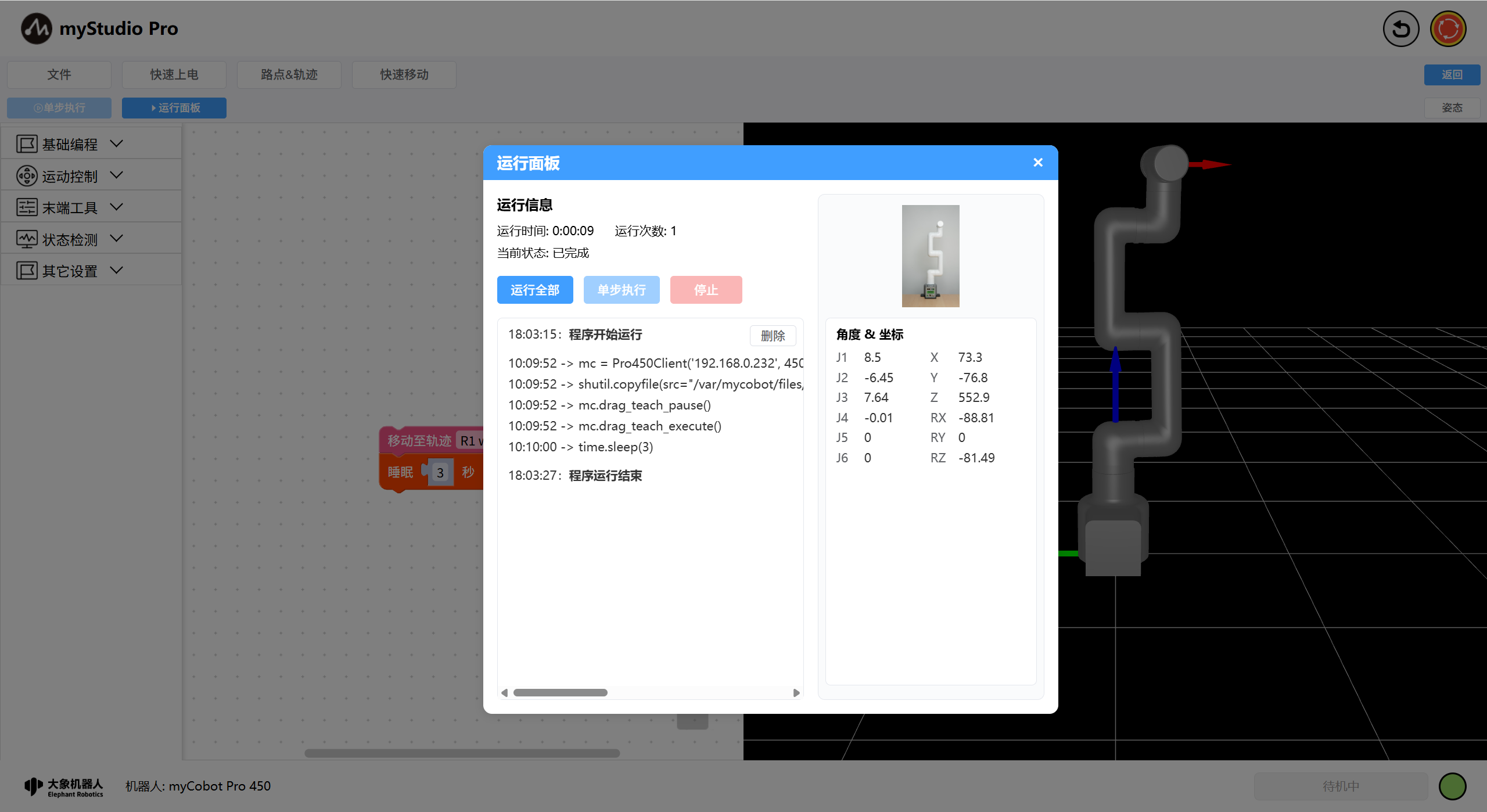Click the log horizontal scrollbar thumb
The image size is (1487, 812).
560,692
